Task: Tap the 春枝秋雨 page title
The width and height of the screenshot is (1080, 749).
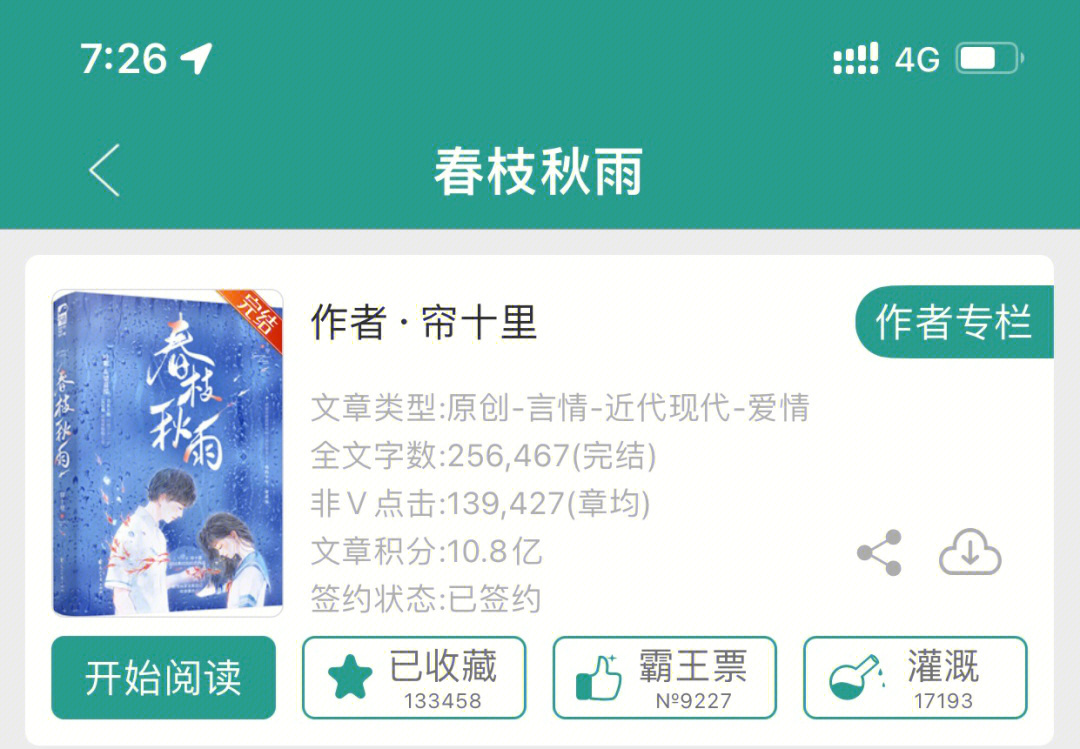Action: 539,171
